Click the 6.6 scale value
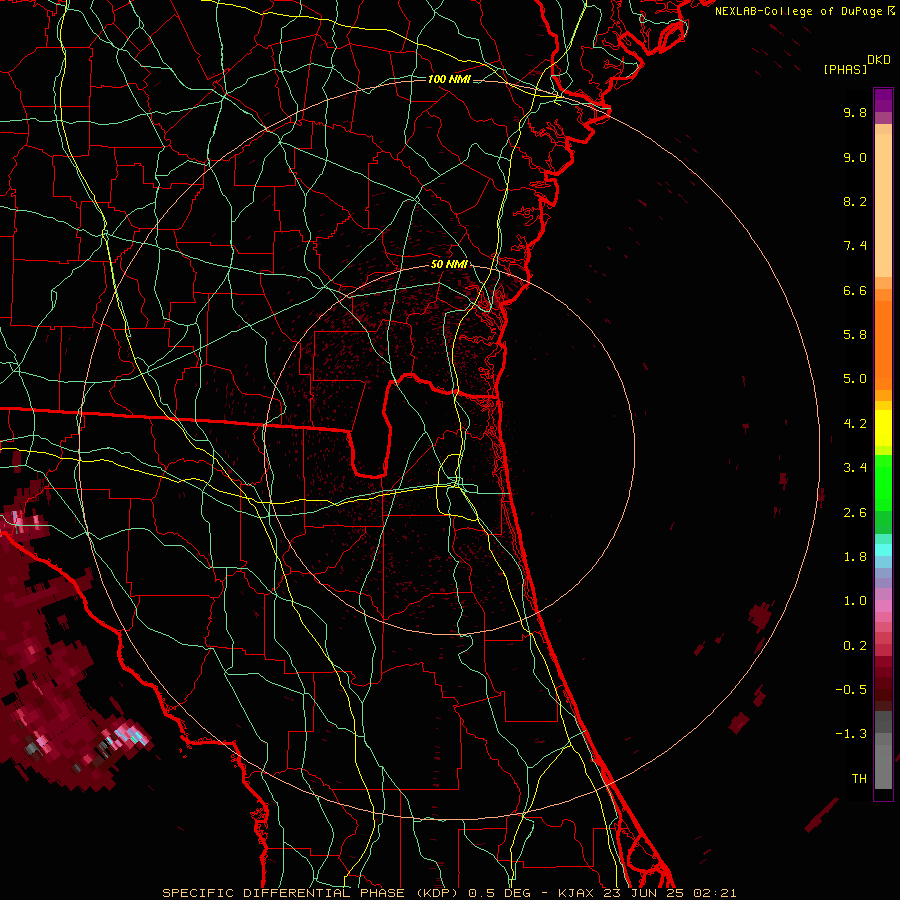 point(855,290)
